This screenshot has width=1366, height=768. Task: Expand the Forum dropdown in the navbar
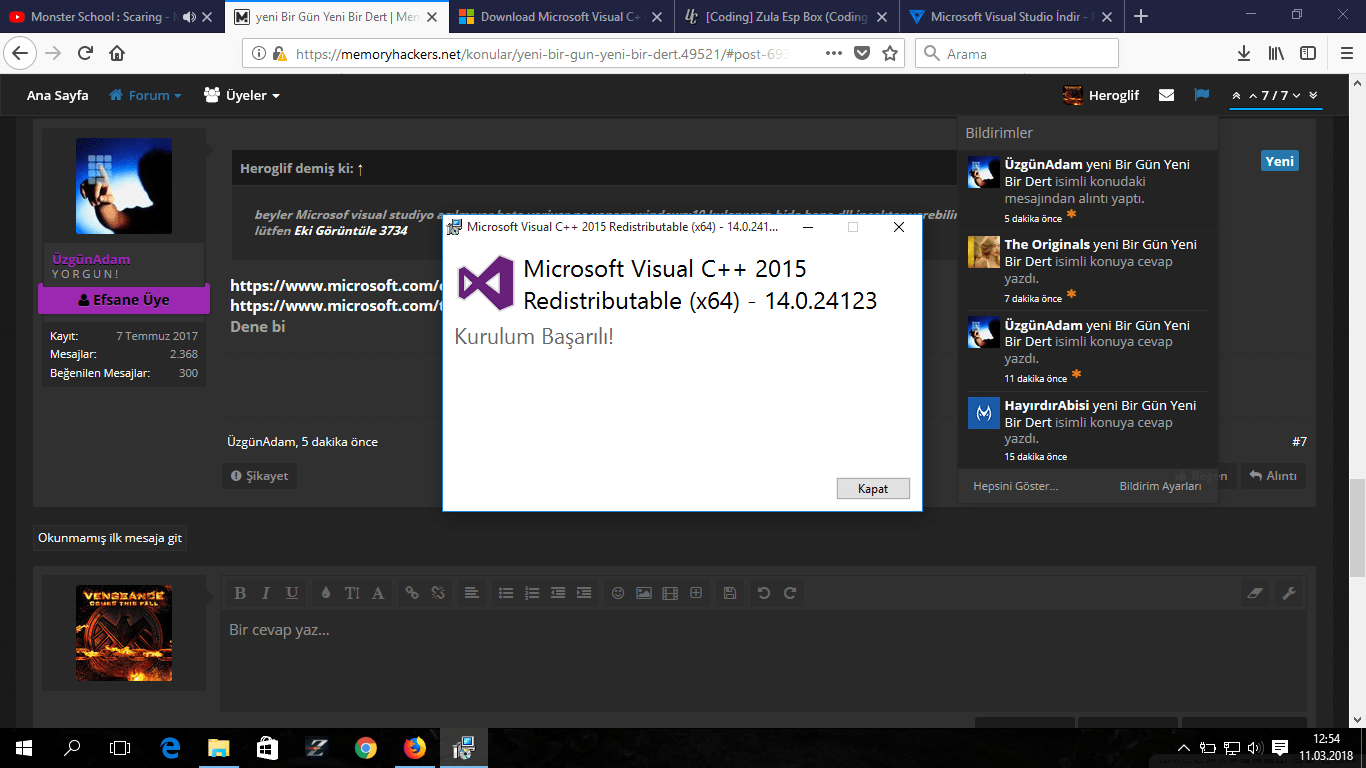pos(145,95)
